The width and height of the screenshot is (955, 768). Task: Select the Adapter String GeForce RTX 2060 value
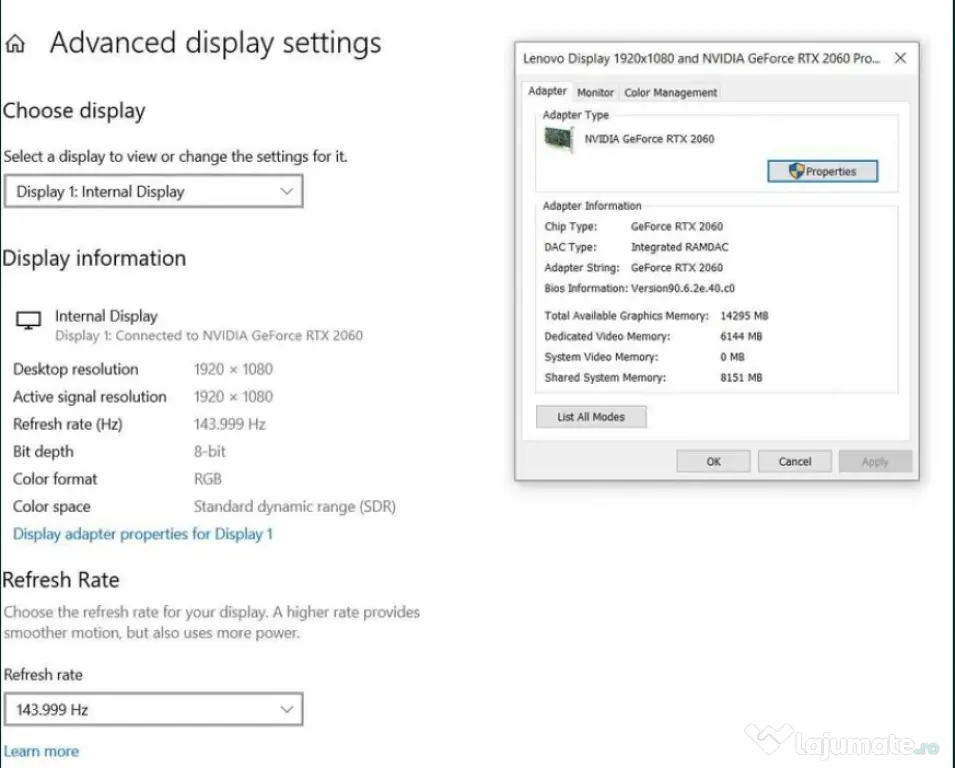[677, 267]
